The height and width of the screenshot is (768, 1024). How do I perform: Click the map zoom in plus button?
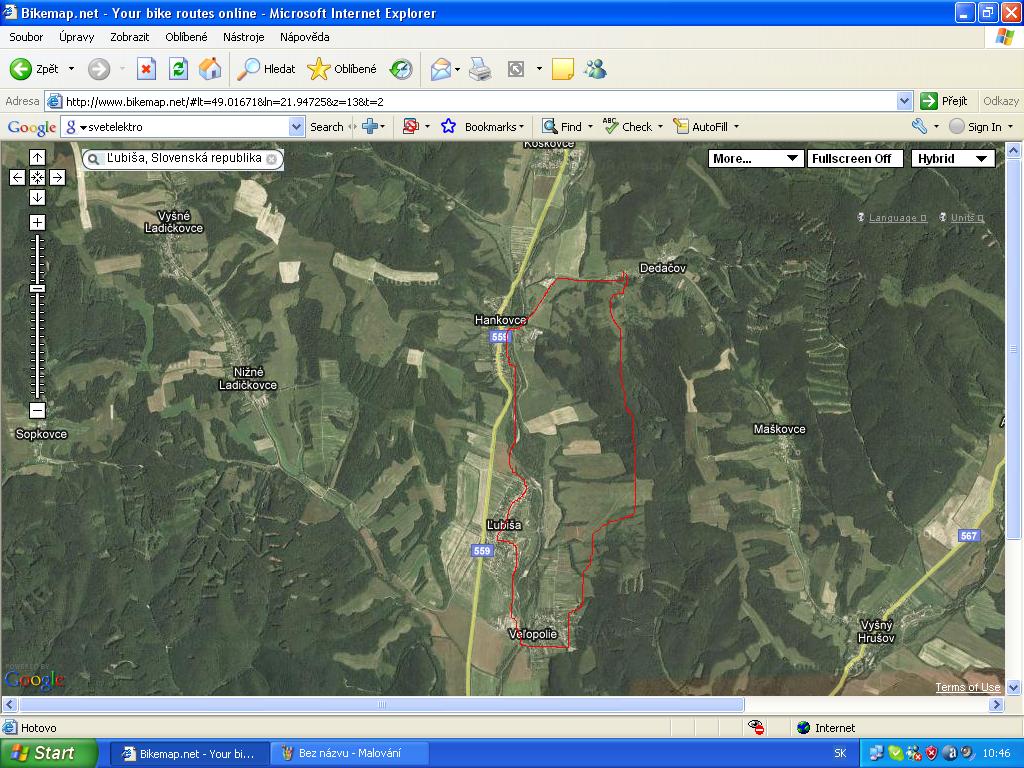[x=37, y=222]
